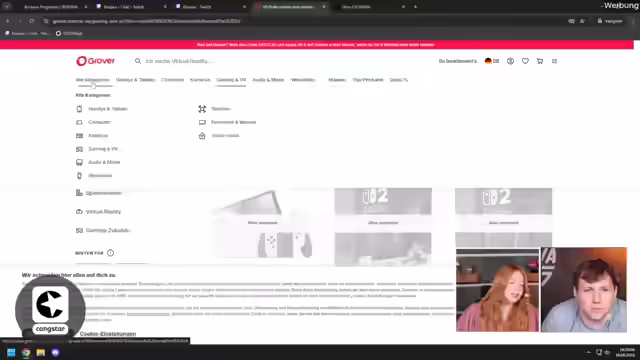Expand the Alle Kategorien navigation menu
The width and height of the screenshot is (640, 360).
93,80
